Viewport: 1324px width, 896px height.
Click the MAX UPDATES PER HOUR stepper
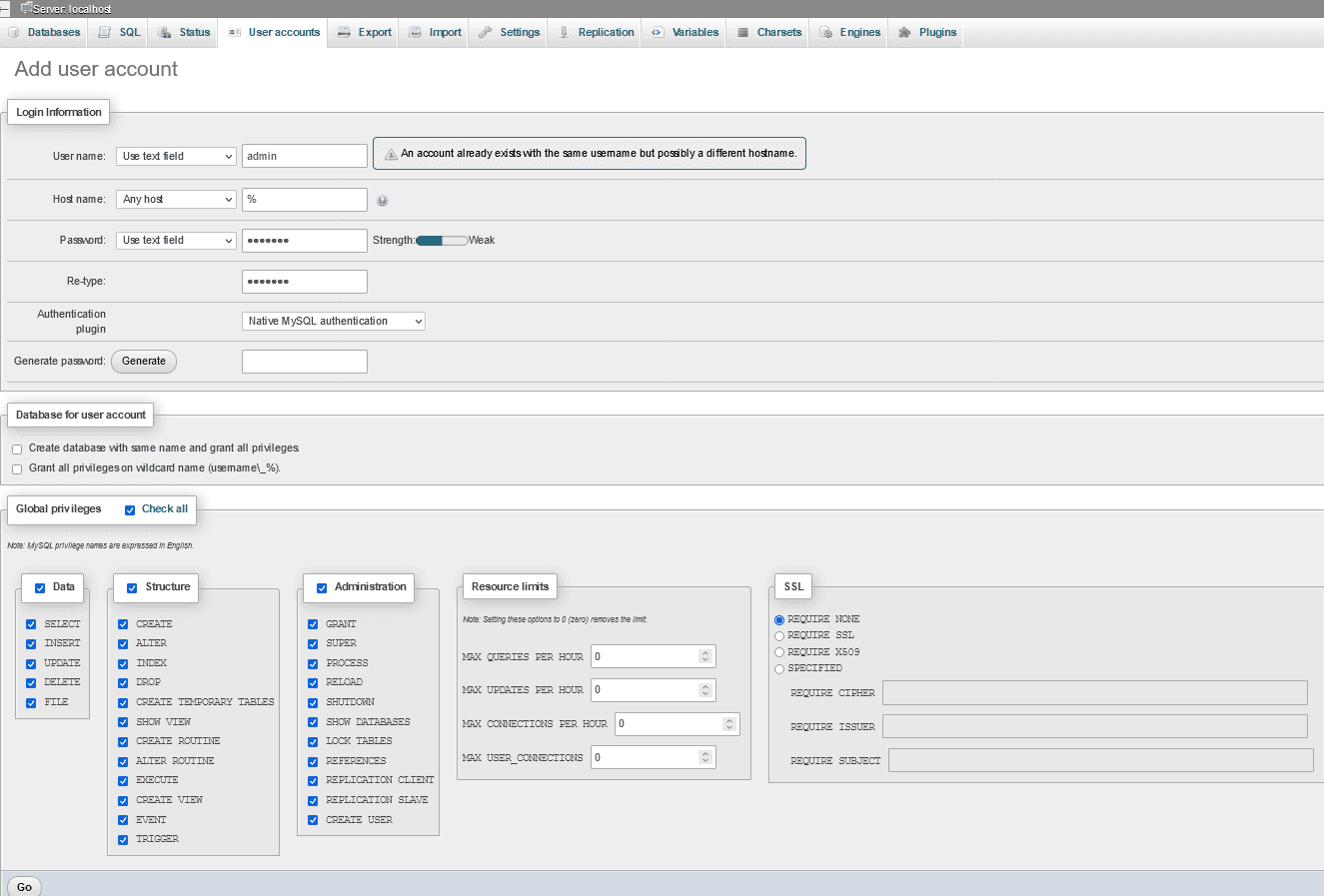point(705,690)
